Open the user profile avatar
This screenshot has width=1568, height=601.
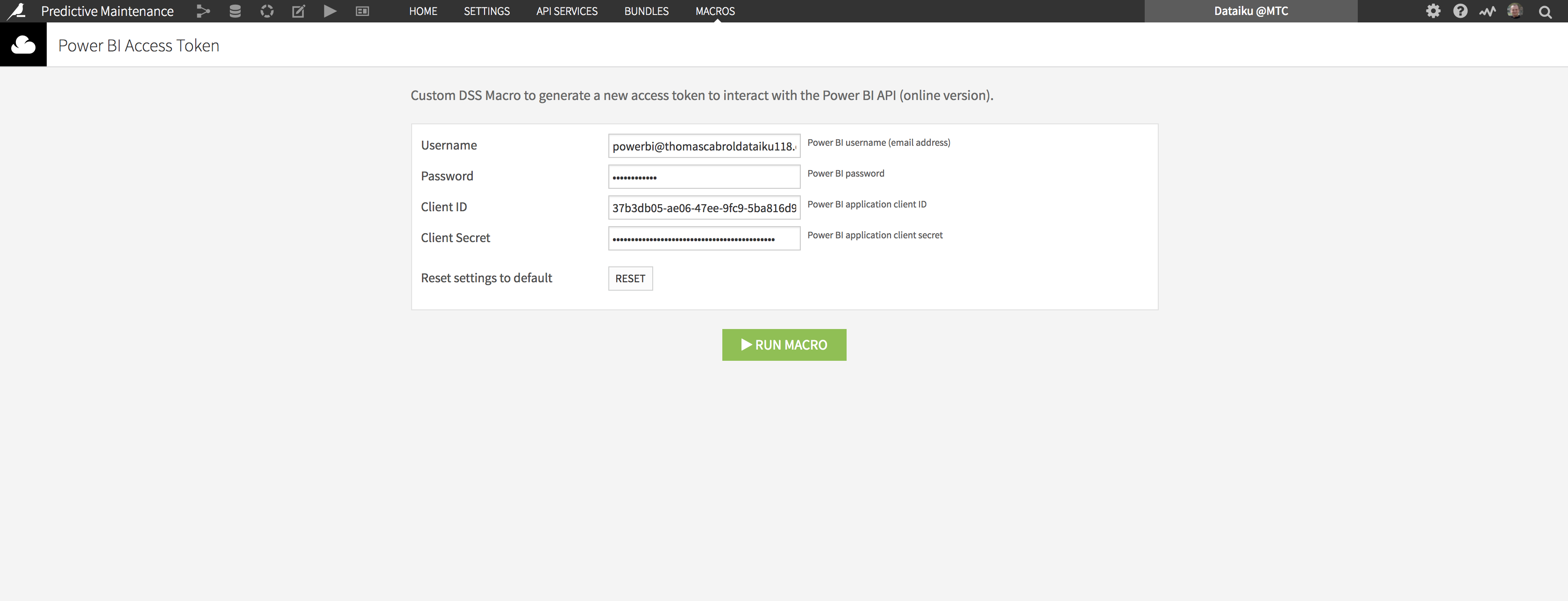pos(1515,11)
